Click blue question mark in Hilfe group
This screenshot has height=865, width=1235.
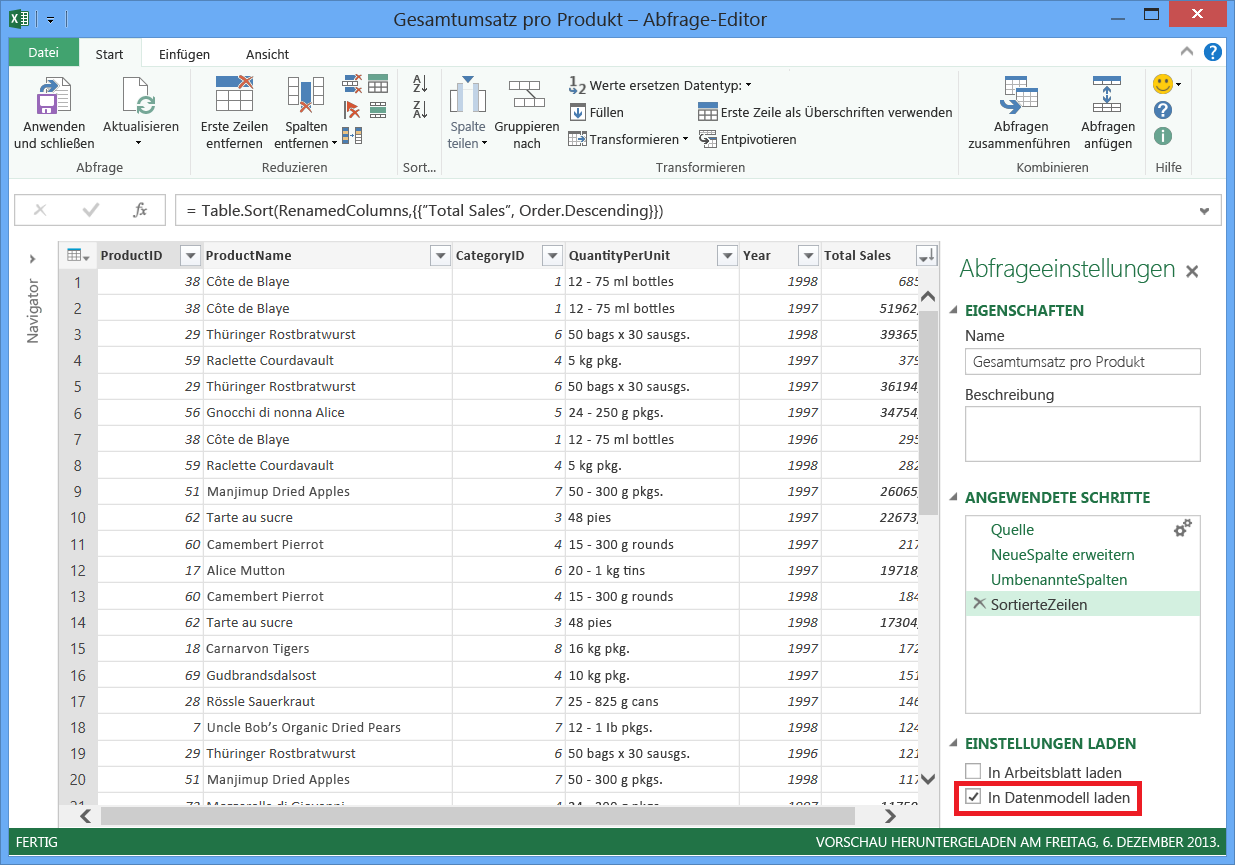[1163, 110]
